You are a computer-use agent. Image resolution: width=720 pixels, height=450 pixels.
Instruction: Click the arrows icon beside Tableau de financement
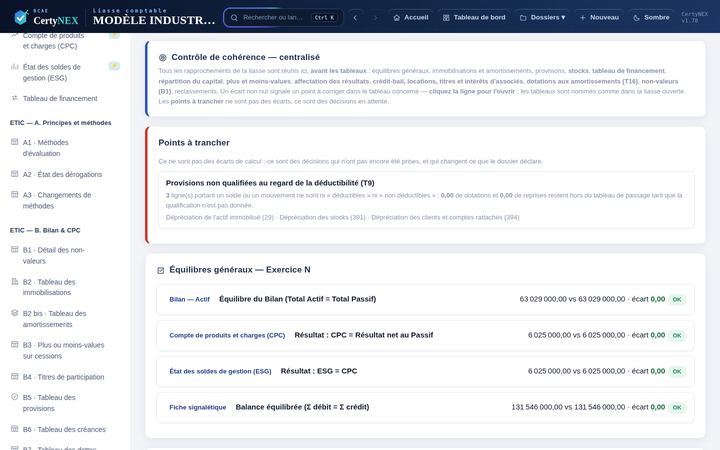15,98
